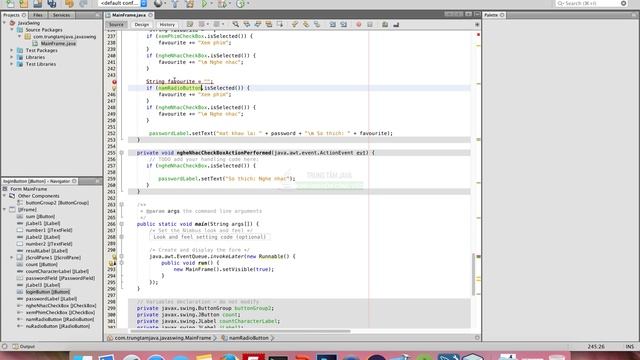Collapse the Other Components navigator node
The height and width of the screenshot is (360, 640).
[x=5, y=196]
